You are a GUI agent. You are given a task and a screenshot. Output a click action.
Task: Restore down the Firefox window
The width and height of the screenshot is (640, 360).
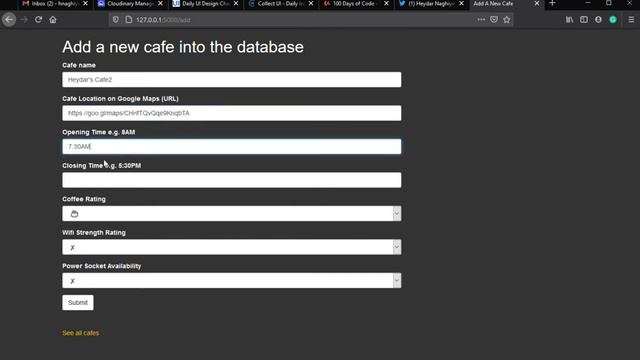[609, 3]
